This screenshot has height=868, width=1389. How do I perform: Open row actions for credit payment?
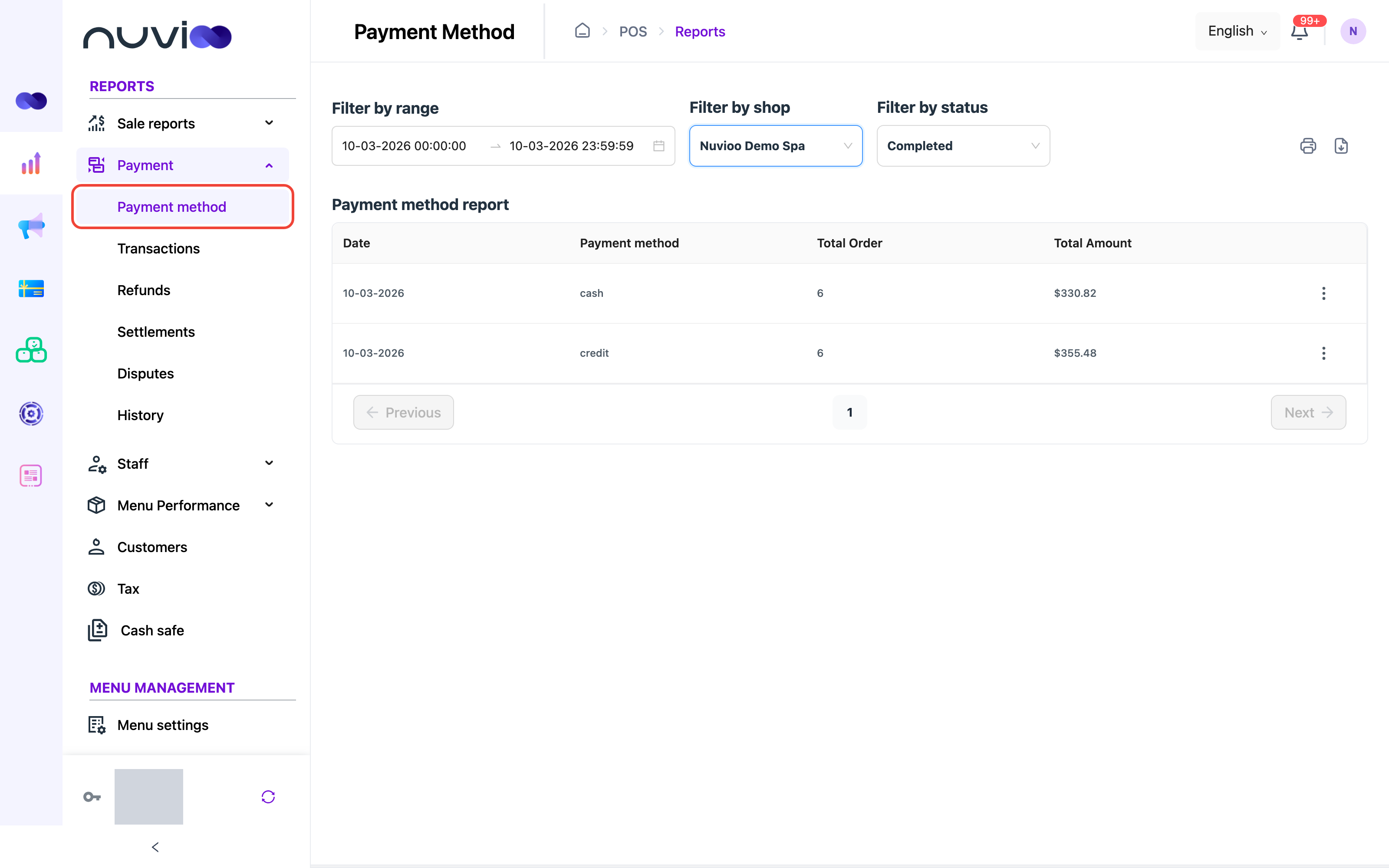1323,353
